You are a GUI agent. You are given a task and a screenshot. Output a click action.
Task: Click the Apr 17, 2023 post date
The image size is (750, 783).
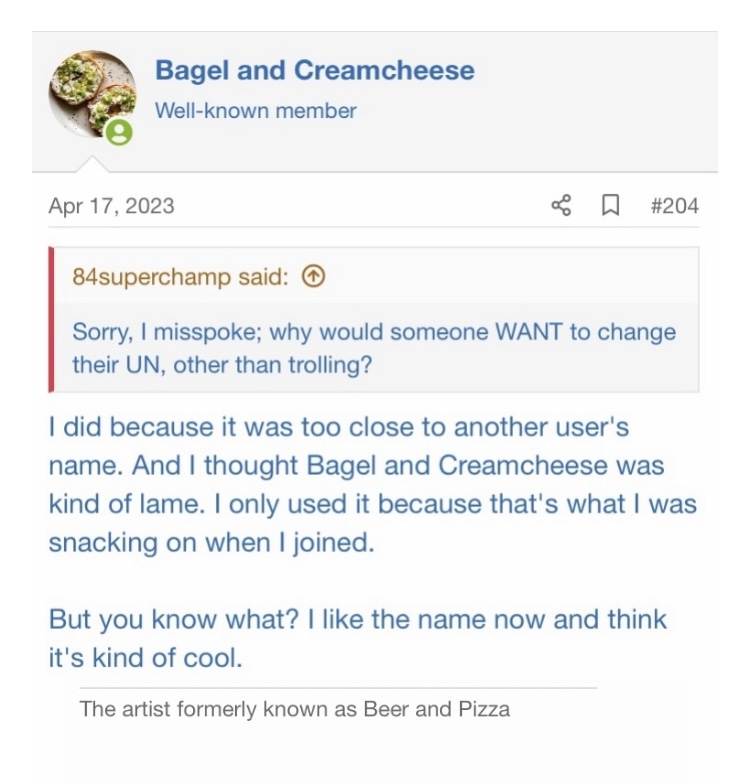click(111, 207)
